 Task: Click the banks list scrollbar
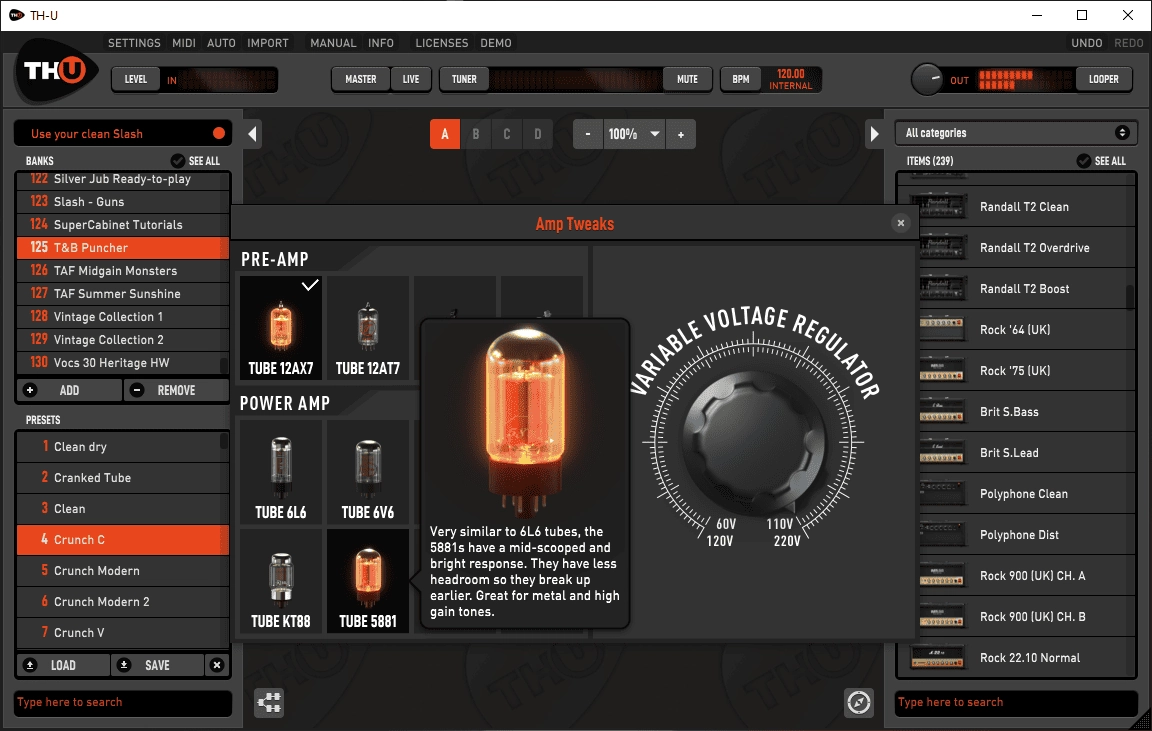click(224, 364)
